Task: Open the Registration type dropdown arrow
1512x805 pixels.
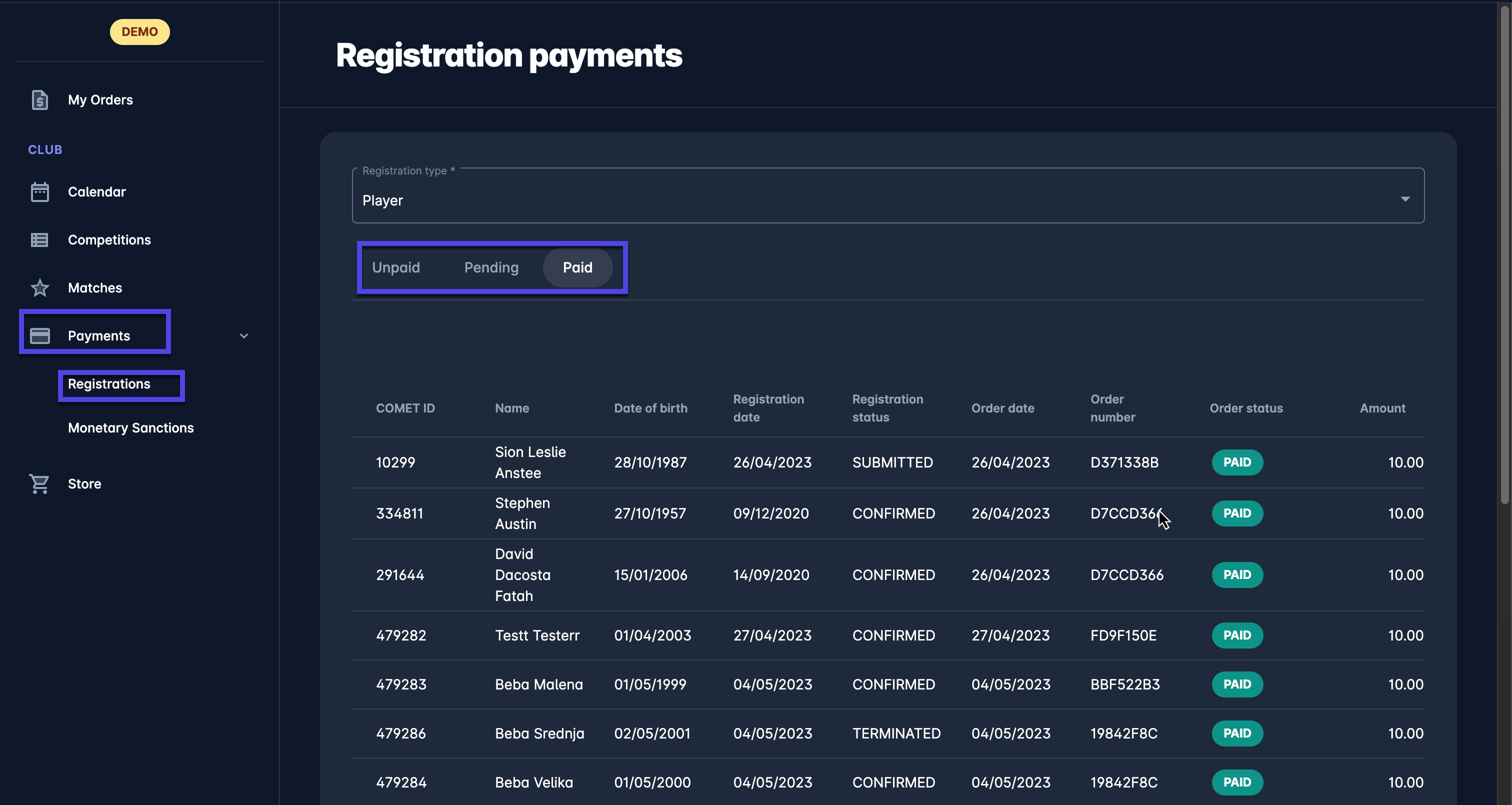Action: pos(1404,199)
